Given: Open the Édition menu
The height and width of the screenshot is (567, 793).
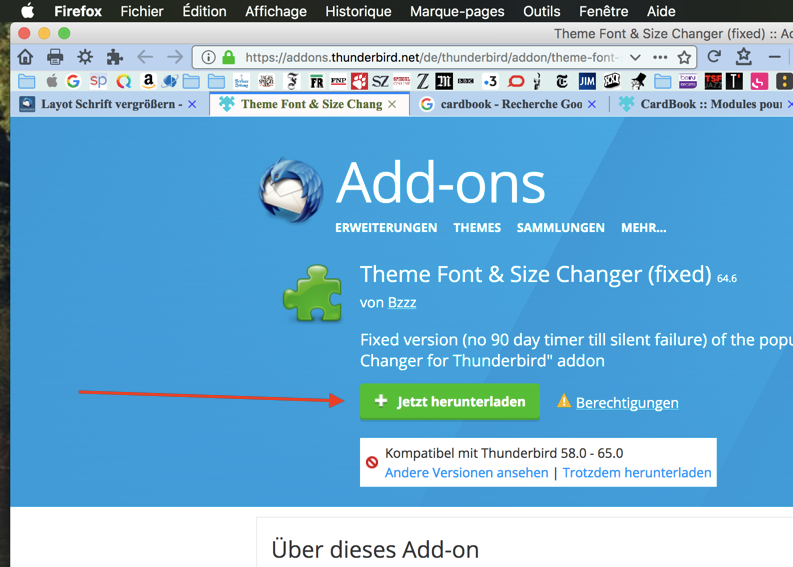Looking at the screenshot, I should [204, 11].
